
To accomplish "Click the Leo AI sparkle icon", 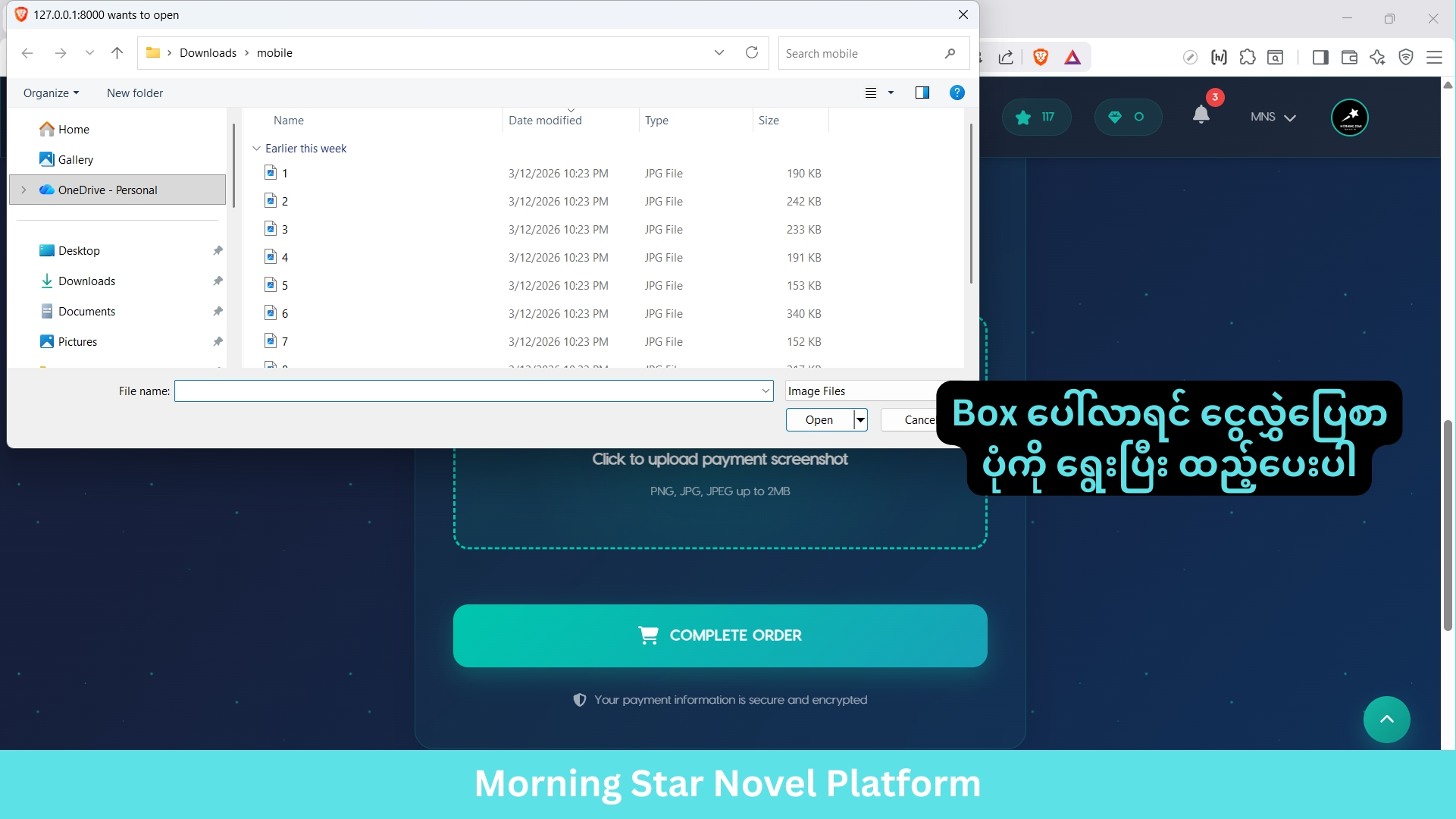I will click(1377, 57).
